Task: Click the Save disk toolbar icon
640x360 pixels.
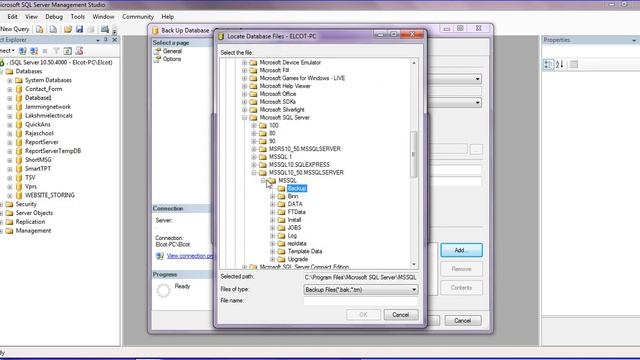Action: click(x=79, y=29)
